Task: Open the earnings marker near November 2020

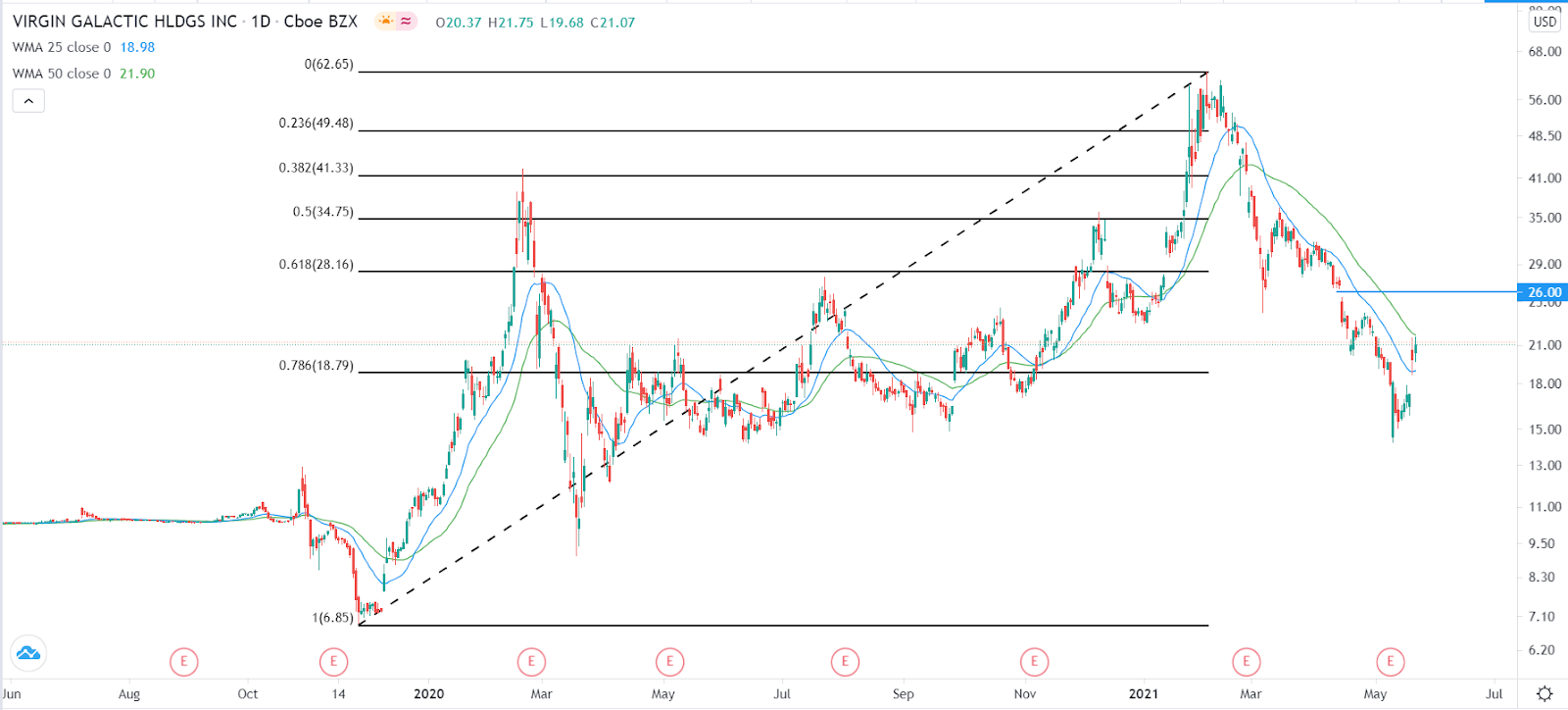Action: click(1034, 662)
